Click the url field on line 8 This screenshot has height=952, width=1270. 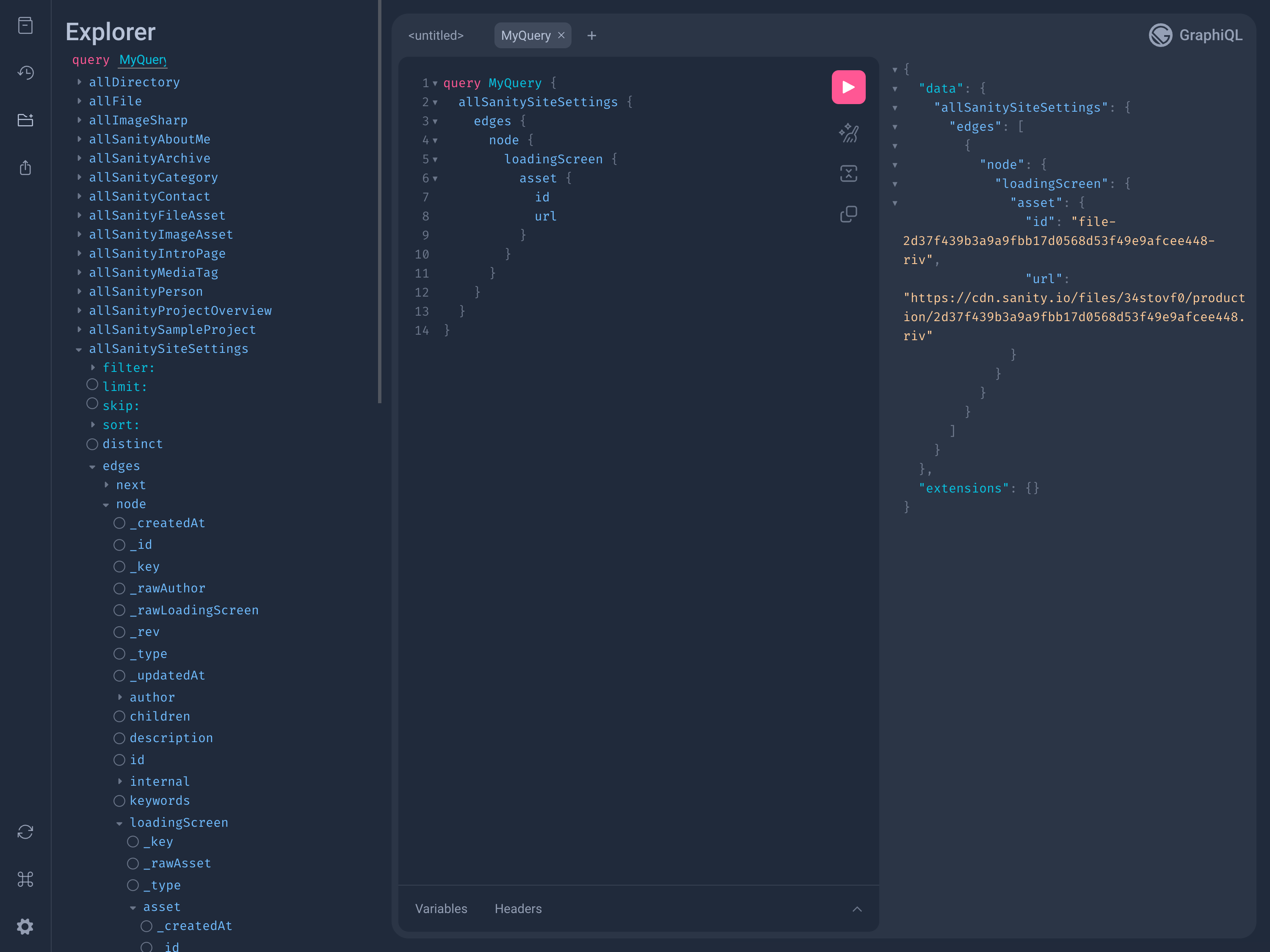pyautogui.click(x=545, y=216)
